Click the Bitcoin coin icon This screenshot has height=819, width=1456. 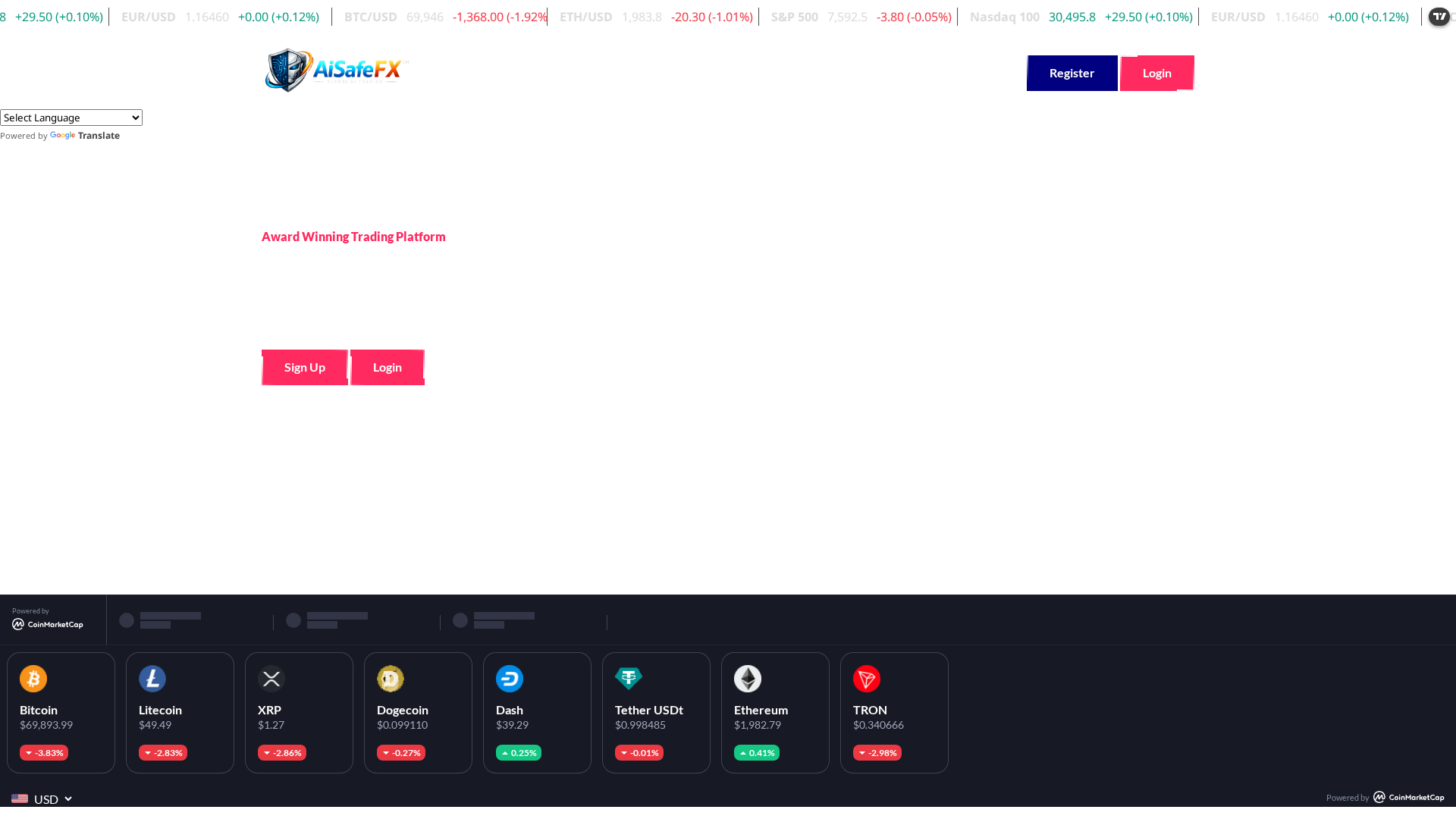tap(33, 679)
